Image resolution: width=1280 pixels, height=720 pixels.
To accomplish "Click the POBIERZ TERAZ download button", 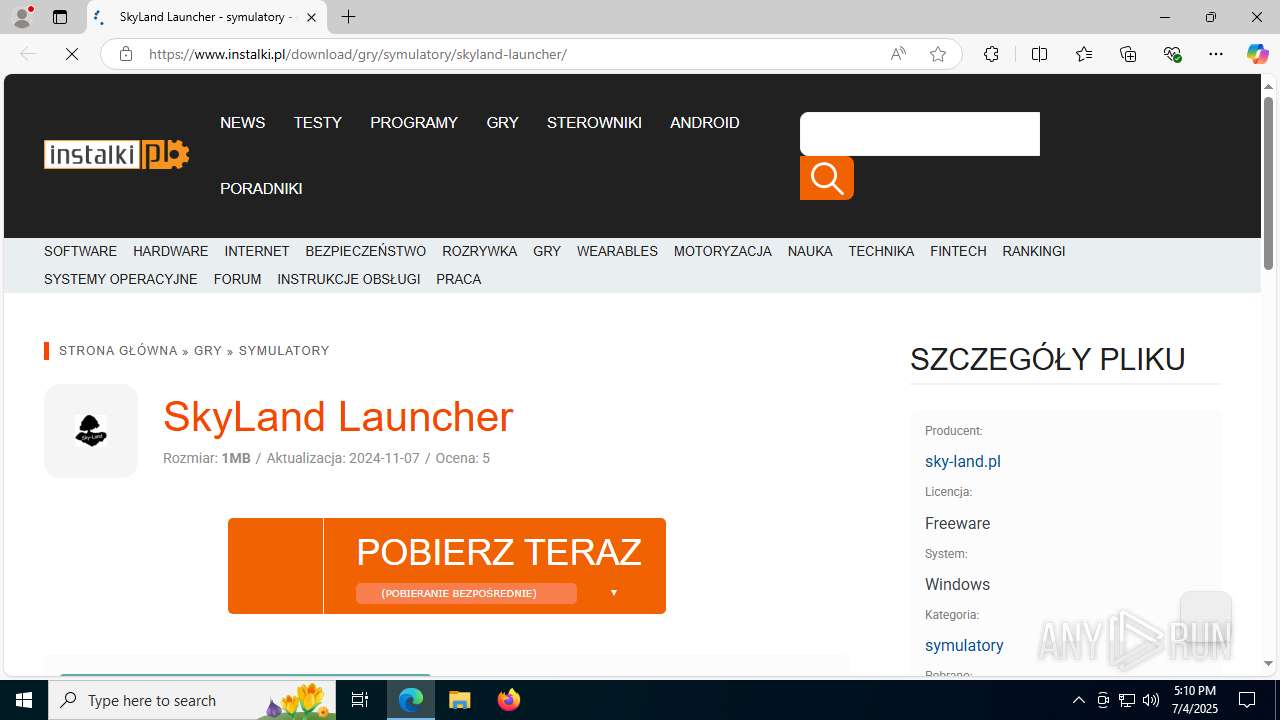I will tap(447, 566).
